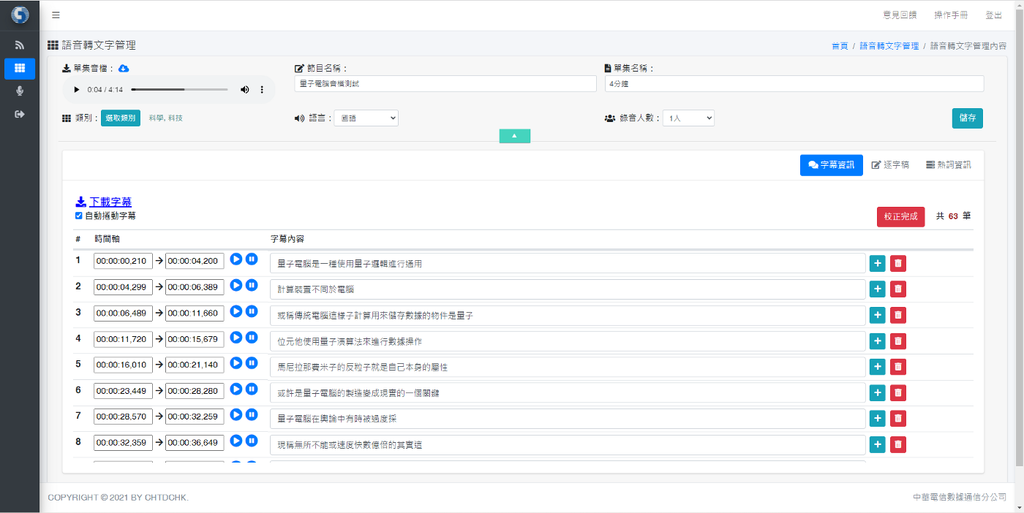
Task: Pause subtitle row 1 segment
Action: click(x=251, y=259)
